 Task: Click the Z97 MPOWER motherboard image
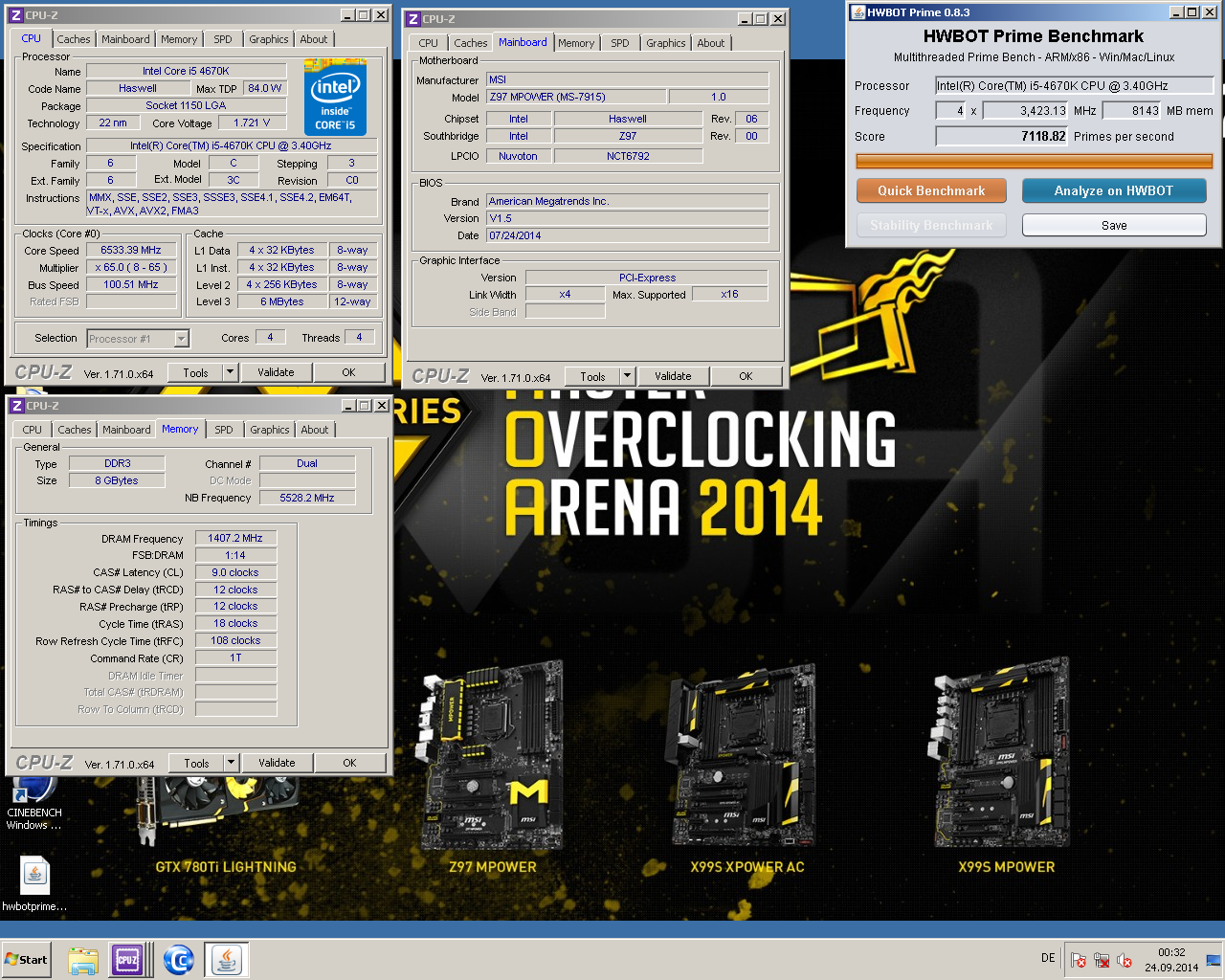pos(491,754)
